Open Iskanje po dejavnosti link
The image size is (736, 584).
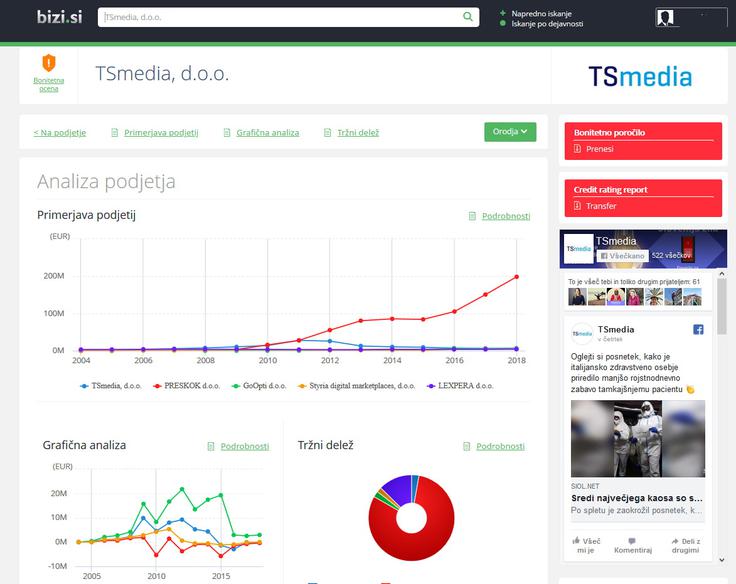547,23
